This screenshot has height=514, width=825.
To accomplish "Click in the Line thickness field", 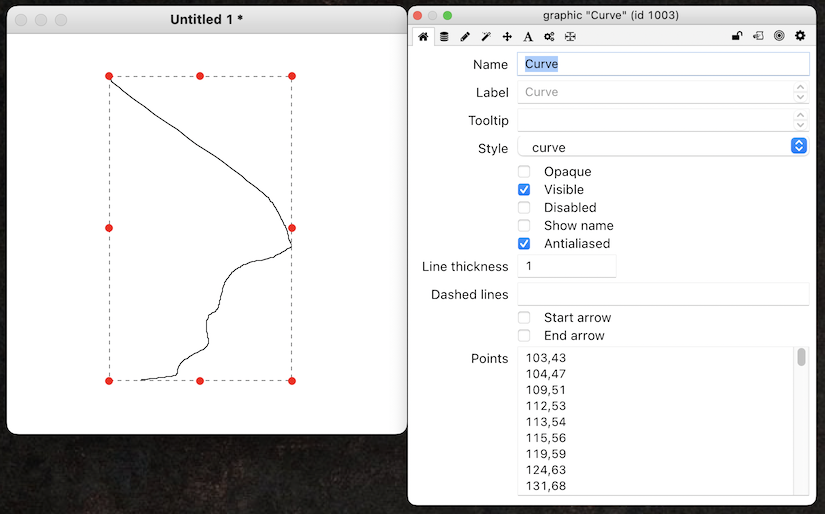I will [567, 266].
